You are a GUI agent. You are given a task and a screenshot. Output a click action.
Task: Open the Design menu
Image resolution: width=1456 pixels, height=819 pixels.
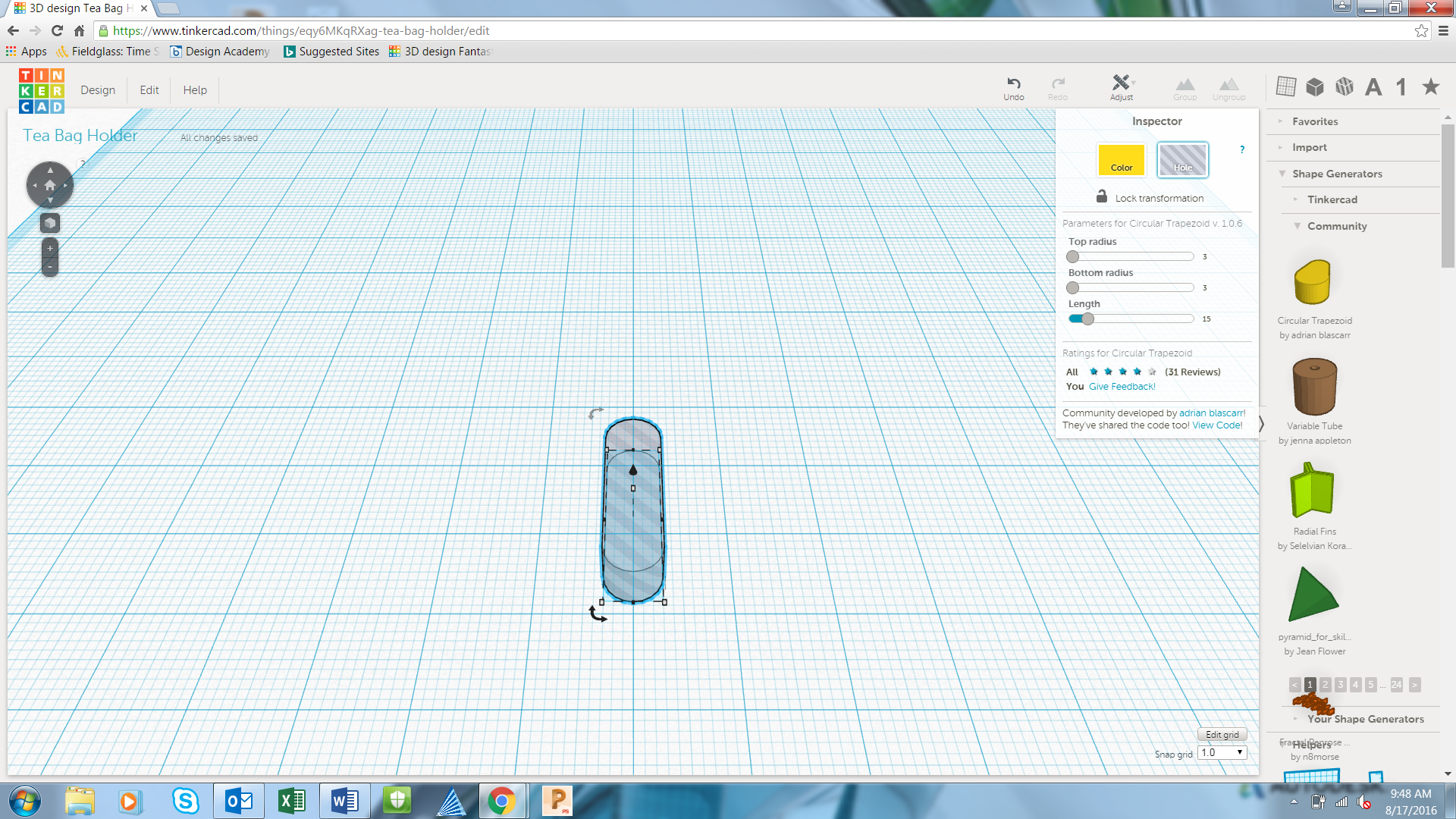pos(98,90)
